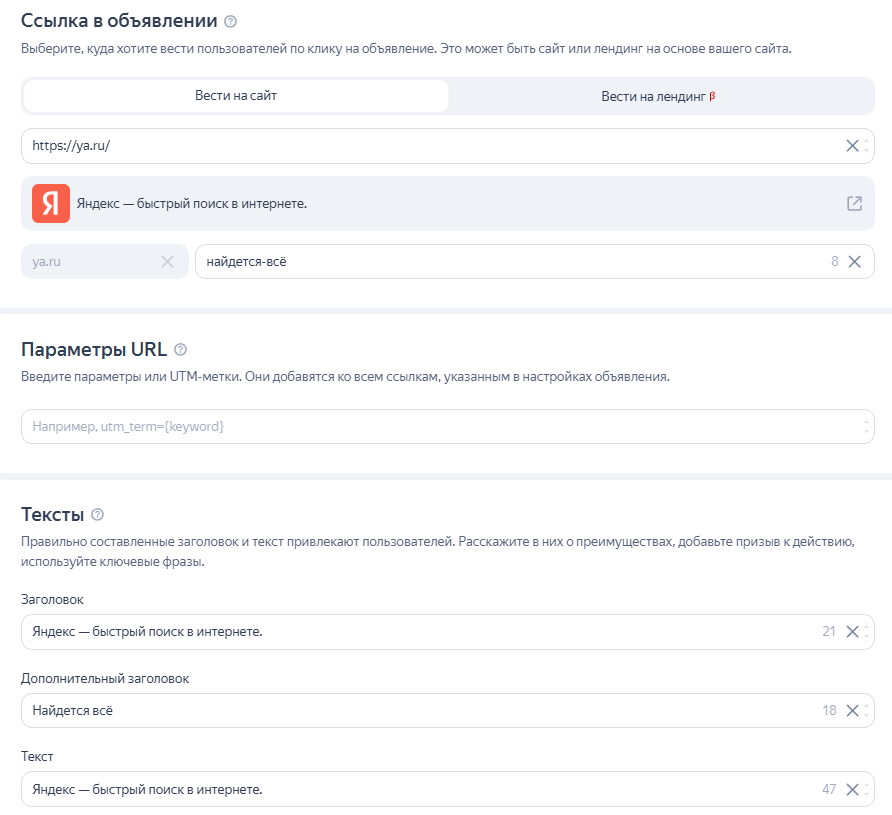Click character counter 47 in Текст
This screenshot has height=815, width=892.
pos(829,789)
